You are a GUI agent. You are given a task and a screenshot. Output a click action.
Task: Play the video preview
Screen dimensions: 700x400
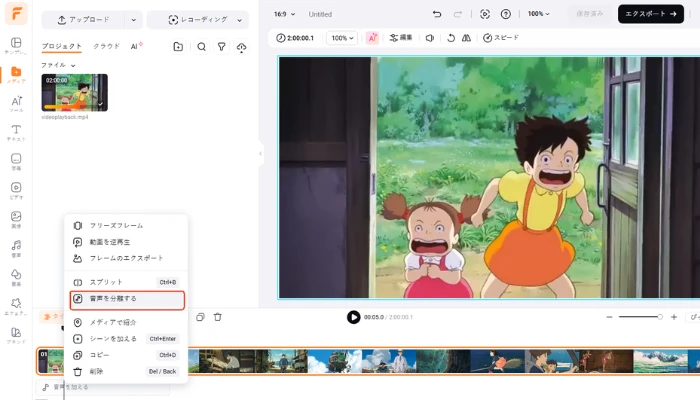point(354,317)
